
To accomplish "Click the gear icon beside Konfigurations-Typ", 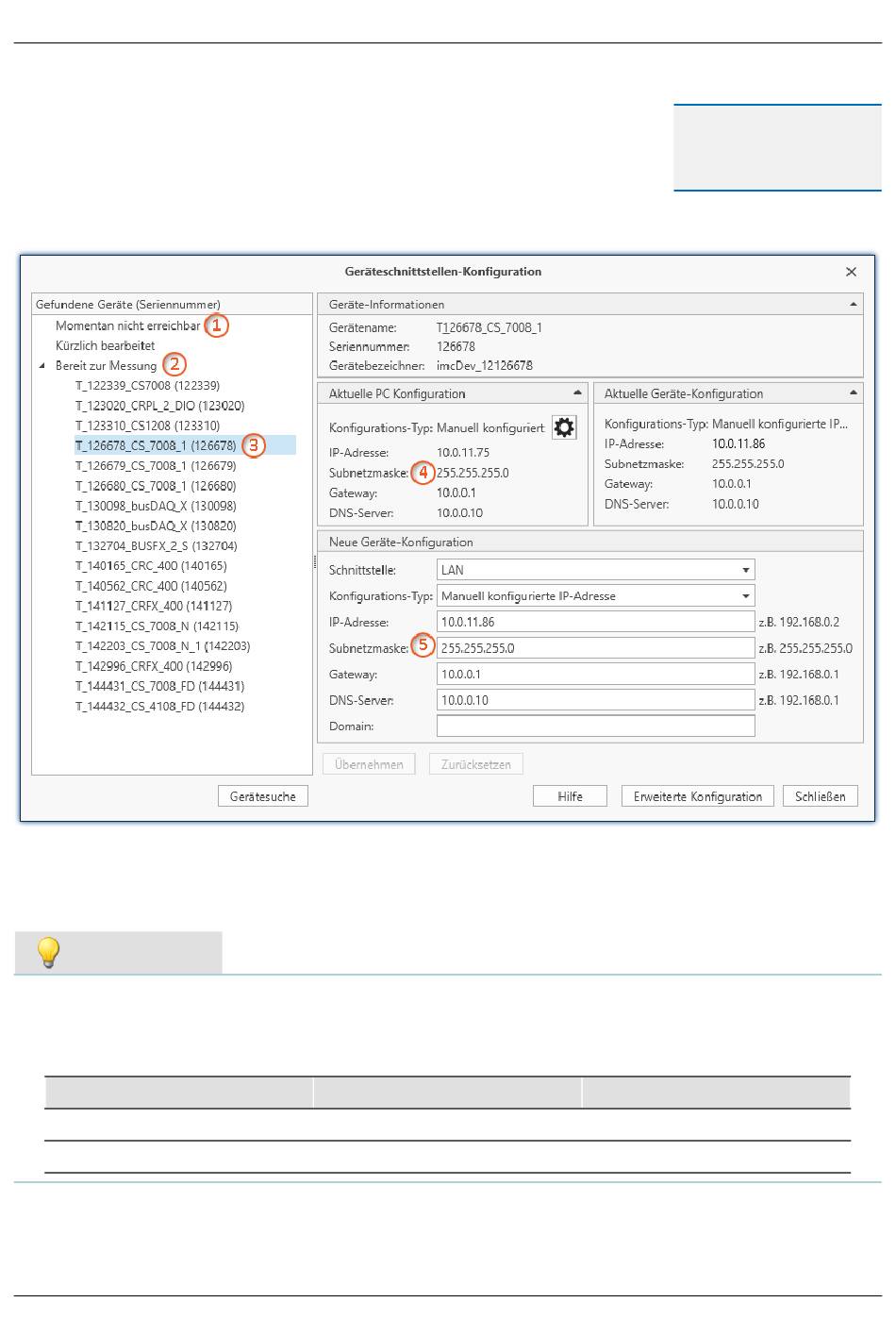I will [564, 427].
